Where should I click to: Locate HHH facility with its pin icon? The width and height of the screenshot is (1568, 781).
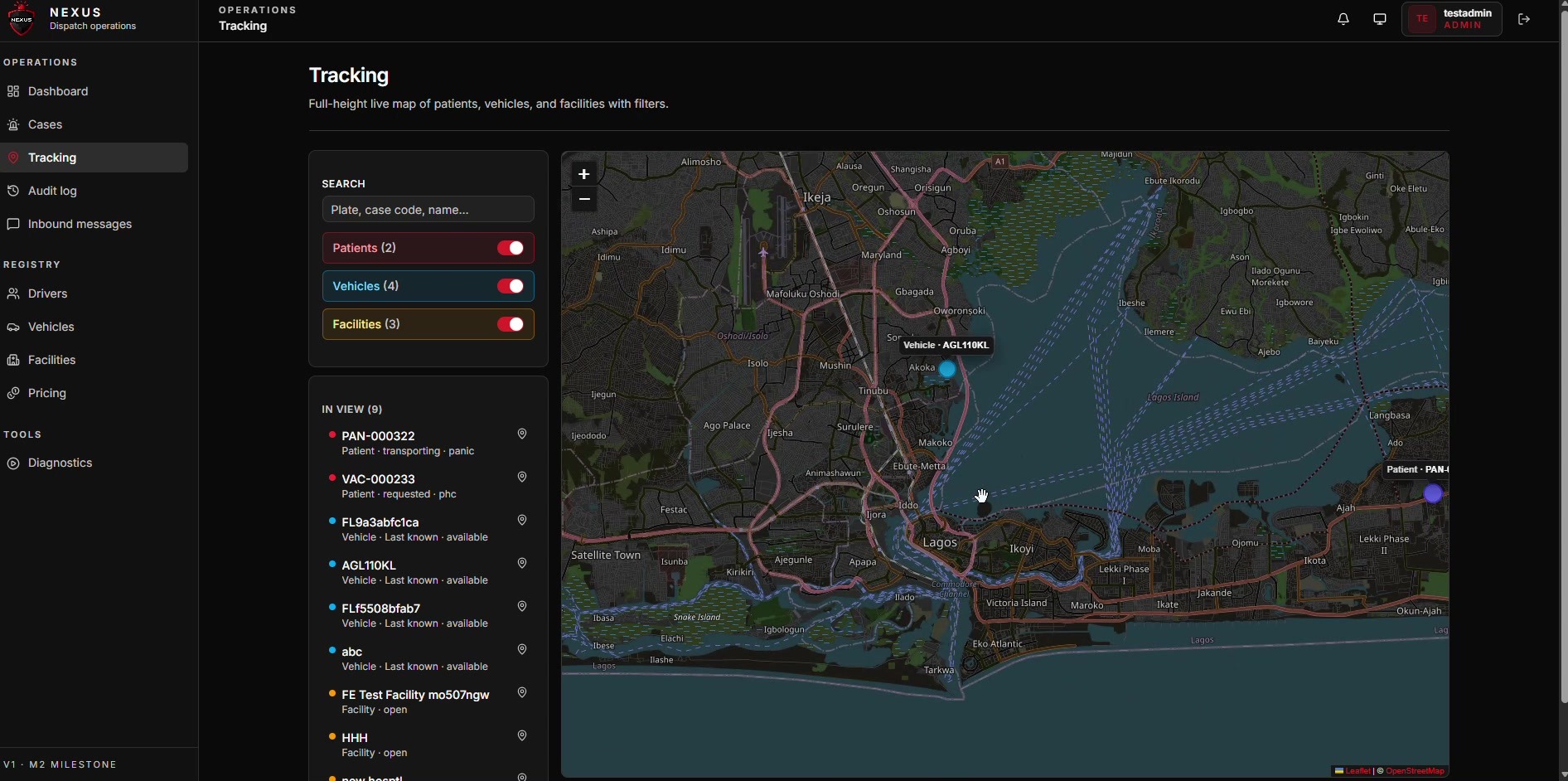coord(523,736)
